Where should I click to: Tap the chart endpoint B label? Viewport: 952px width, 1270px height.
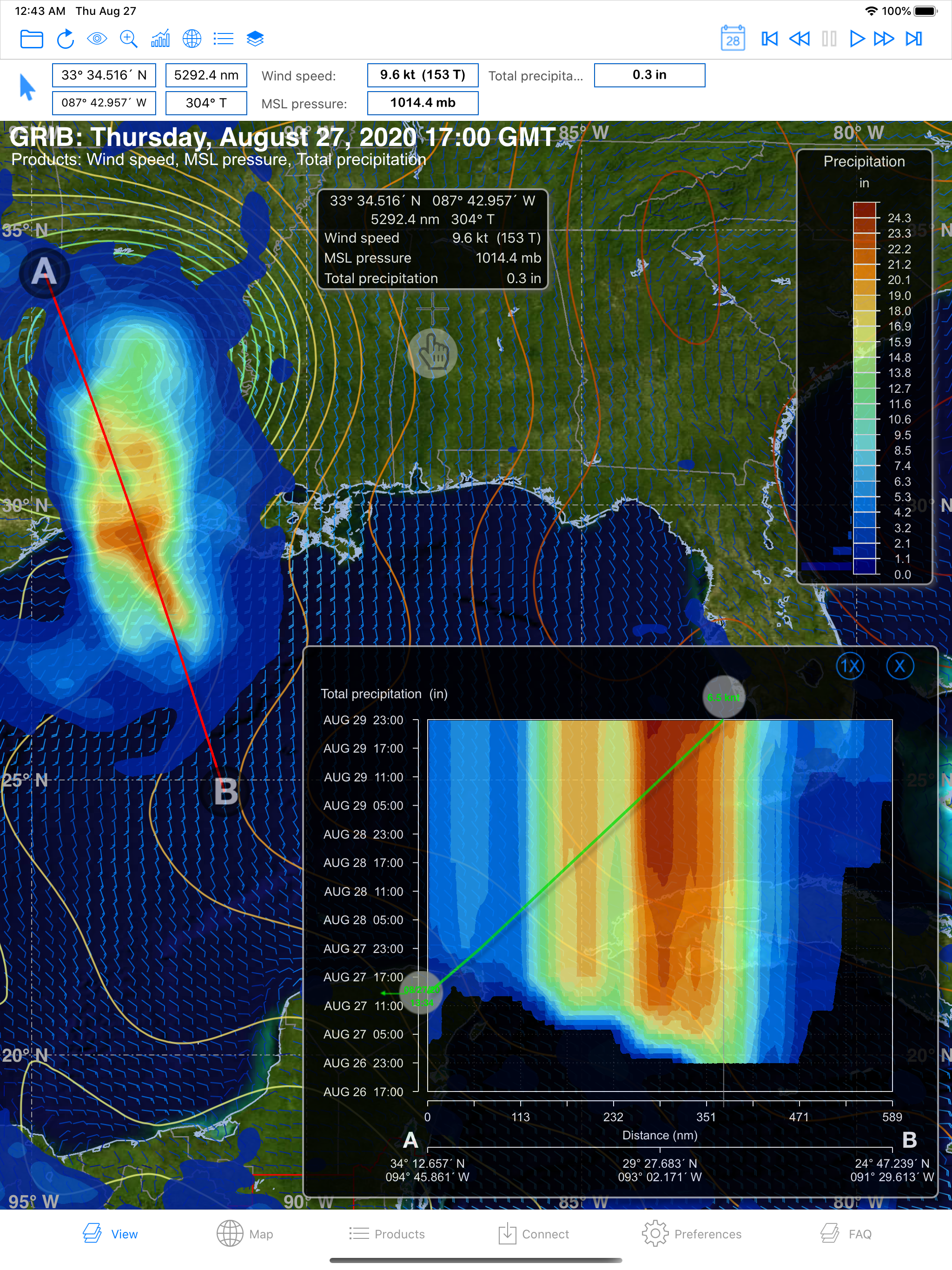[x=910, y=1140]
